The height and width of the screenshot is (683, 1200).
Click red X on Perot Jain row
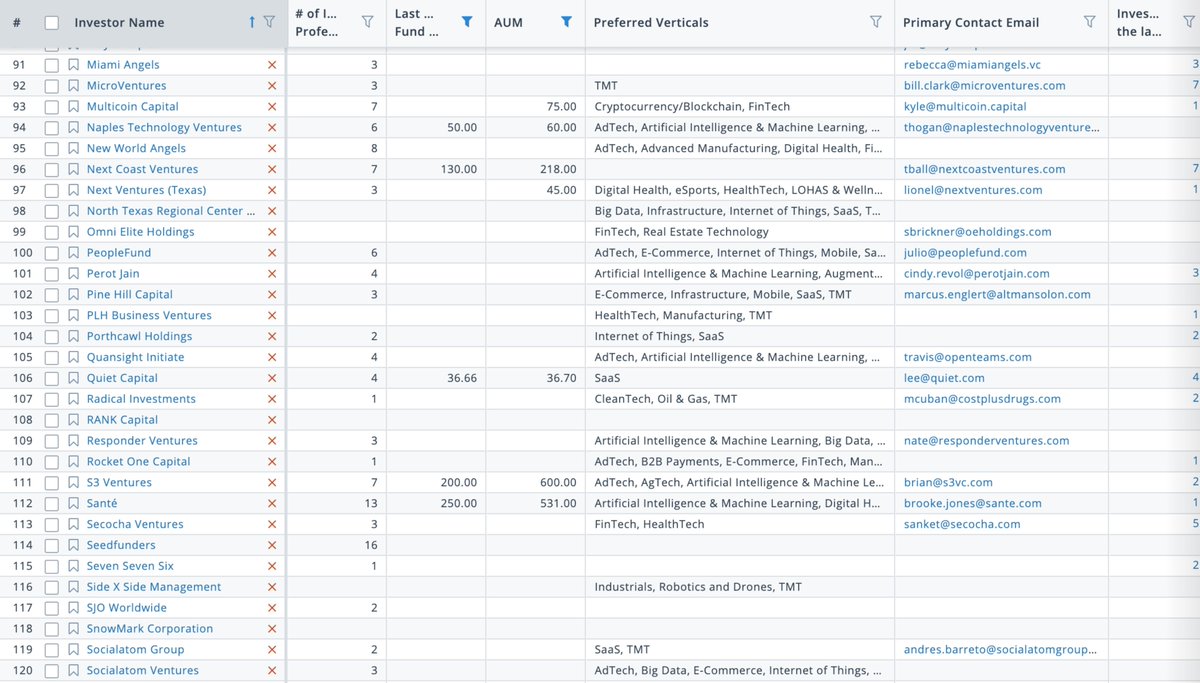click(x=272, y=274)
